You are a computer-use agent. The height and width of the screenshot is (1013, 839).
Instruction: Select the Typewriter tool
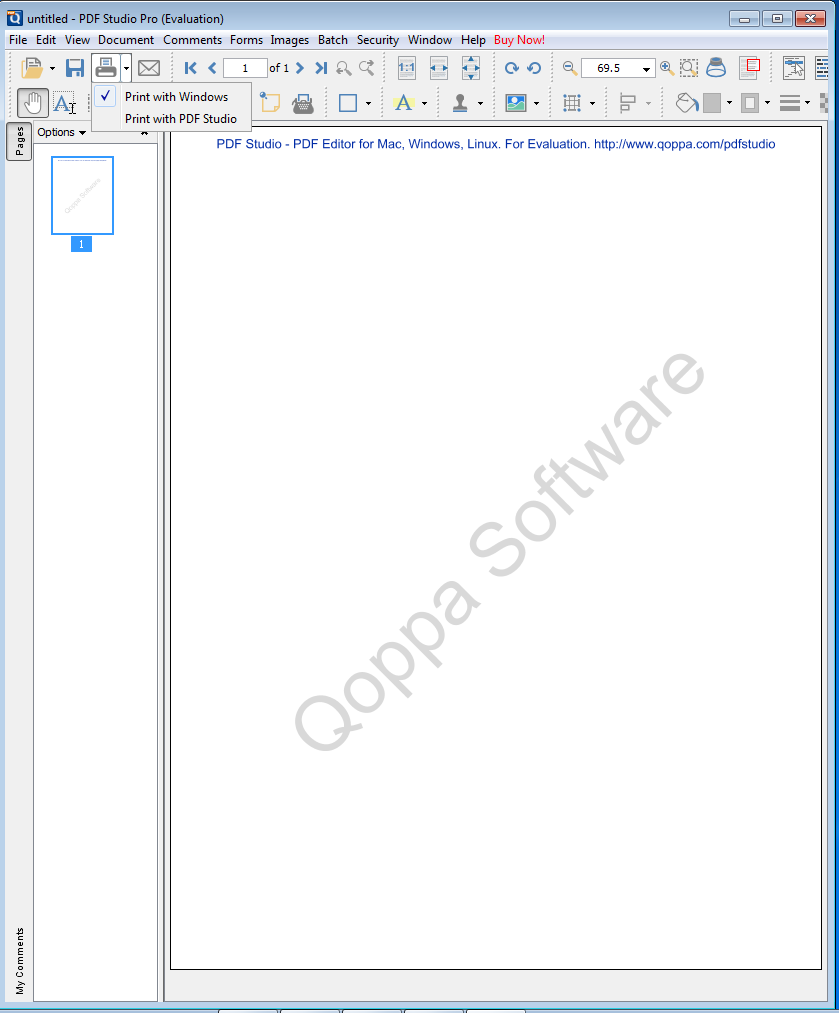(303, 102)
